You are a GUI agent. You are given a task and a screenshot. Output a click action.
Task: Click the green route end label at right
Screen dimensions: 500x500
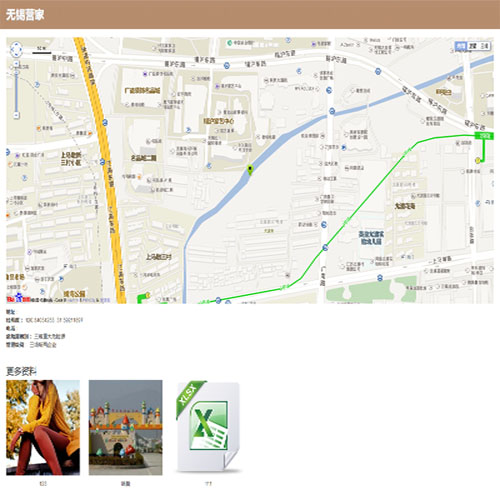[484, 136]
